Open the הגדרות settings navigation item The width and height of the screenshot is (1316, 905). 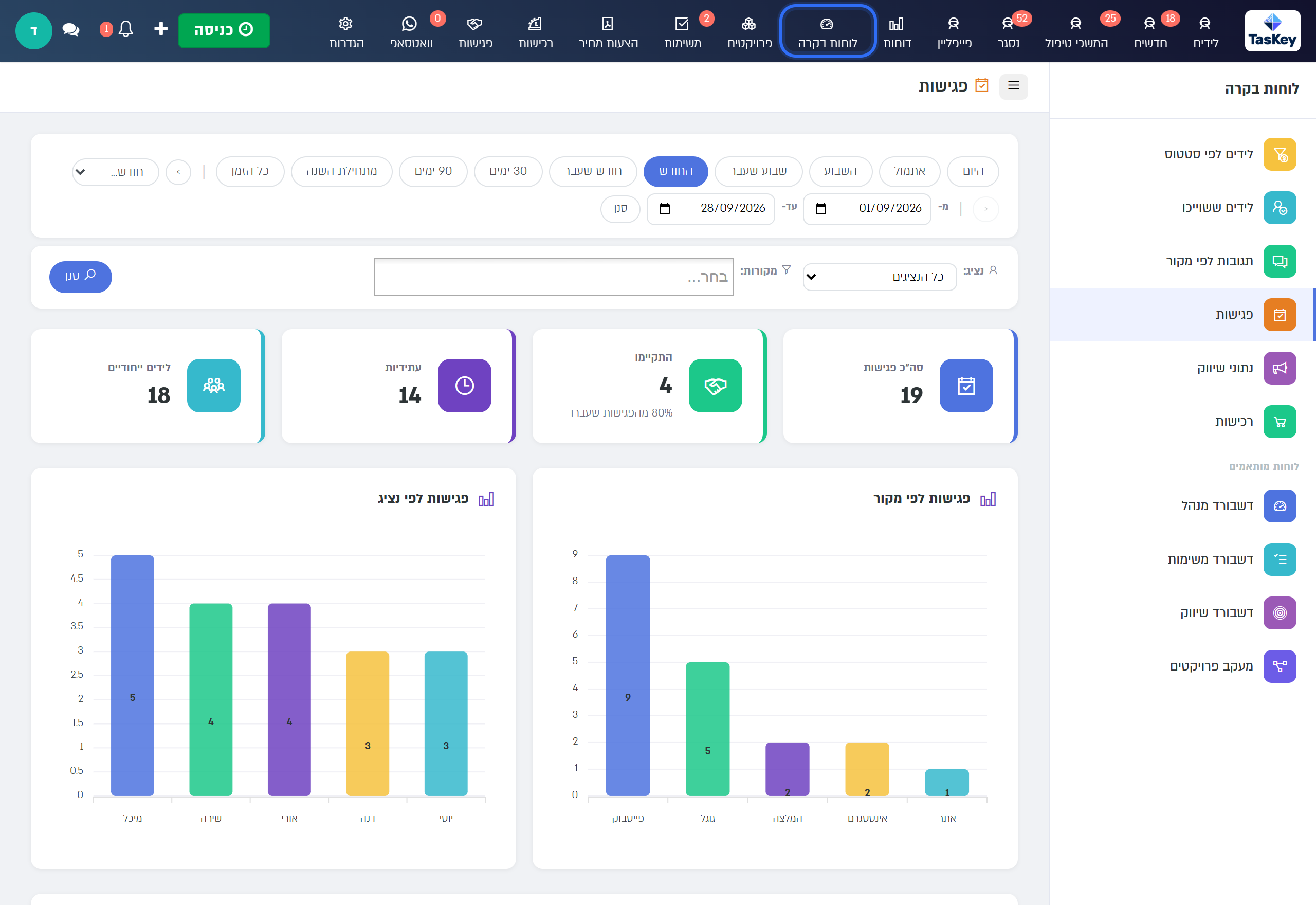[346, 32]
